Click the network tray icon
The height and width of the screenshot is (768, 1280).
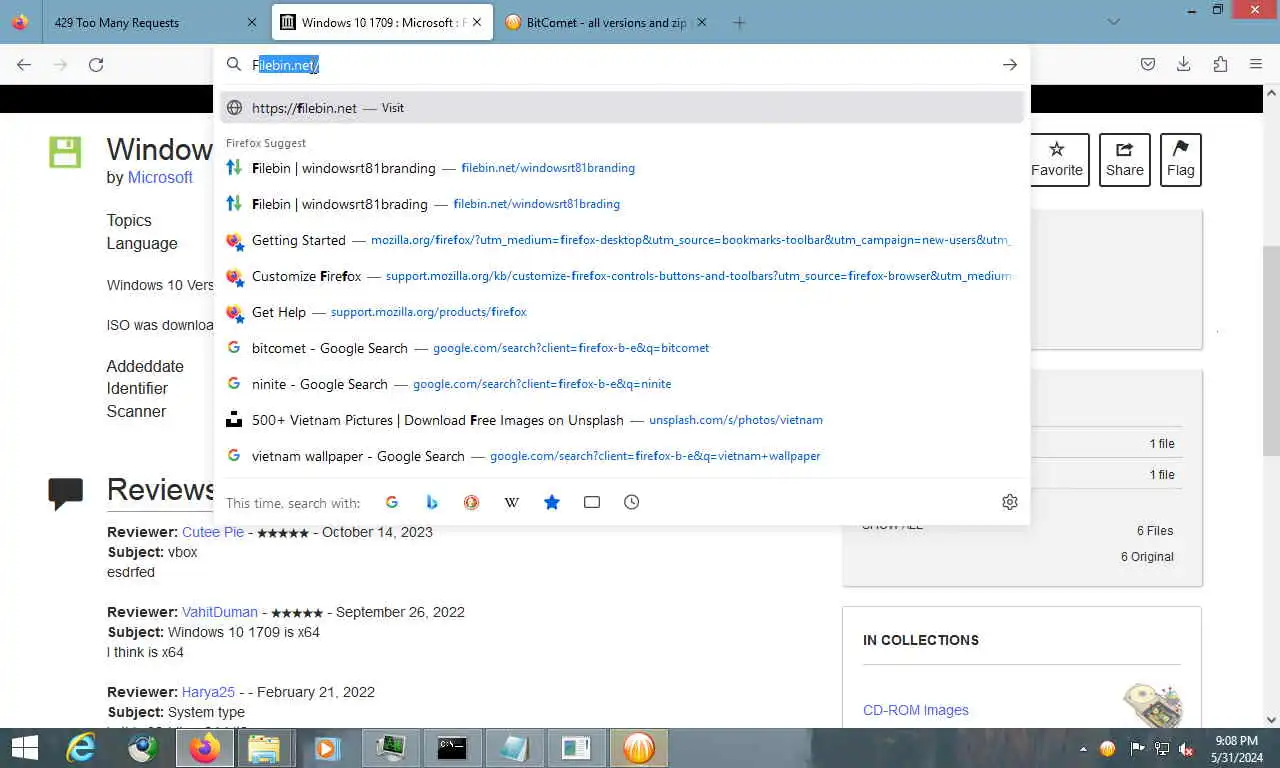pos(1162,748)
